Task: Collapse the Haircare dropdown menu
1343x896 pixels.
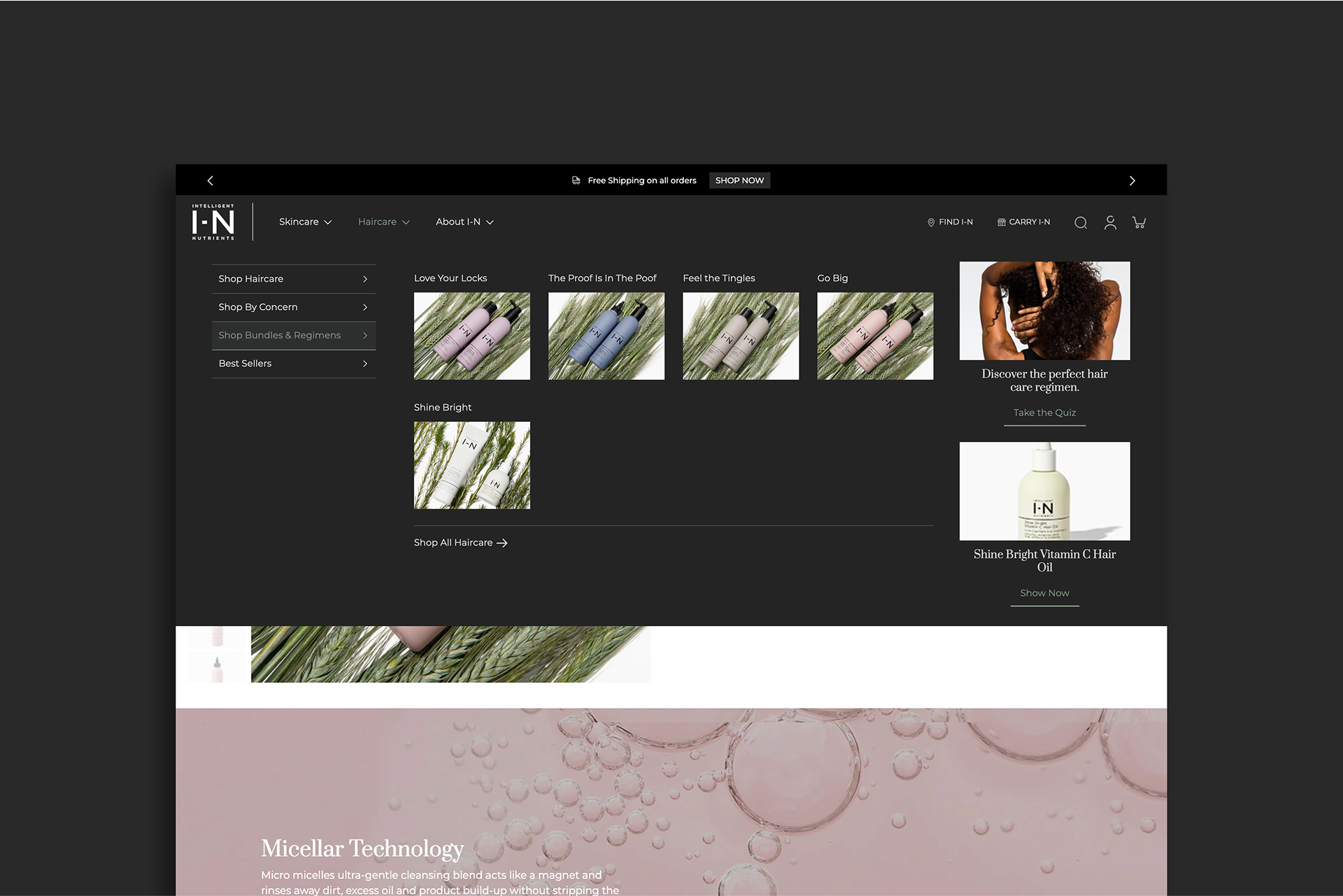Action: coord(383,222)
